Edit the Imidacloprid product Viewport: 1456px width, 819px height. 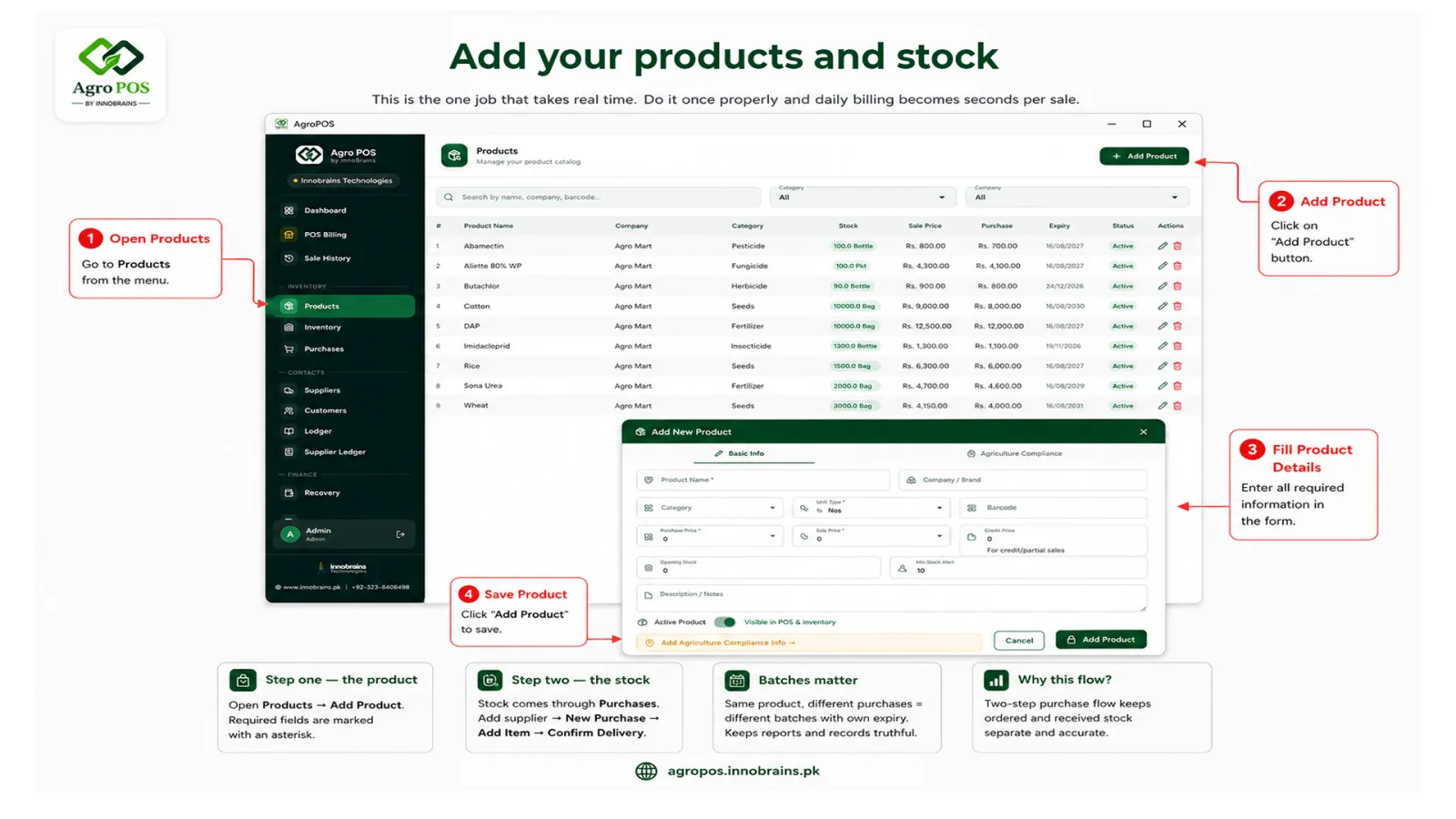pos(1162,346)
